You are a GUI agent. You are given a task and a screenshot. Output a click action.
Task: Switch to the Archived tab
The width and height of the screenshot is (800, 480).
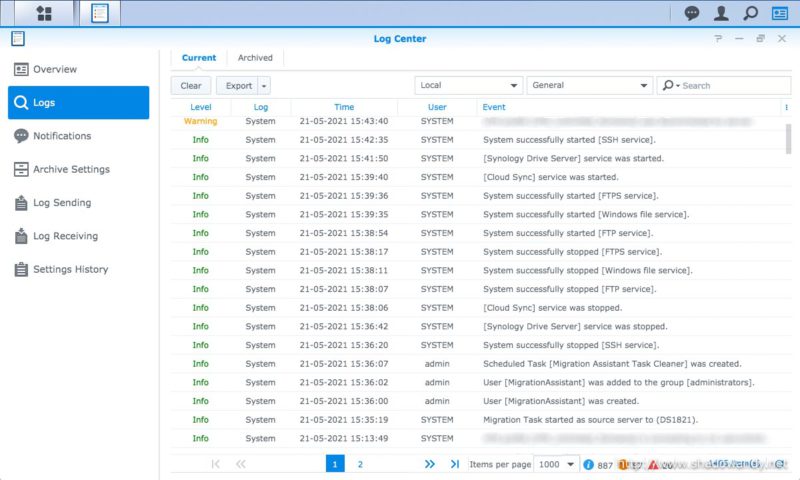click(x=255, y=58)
